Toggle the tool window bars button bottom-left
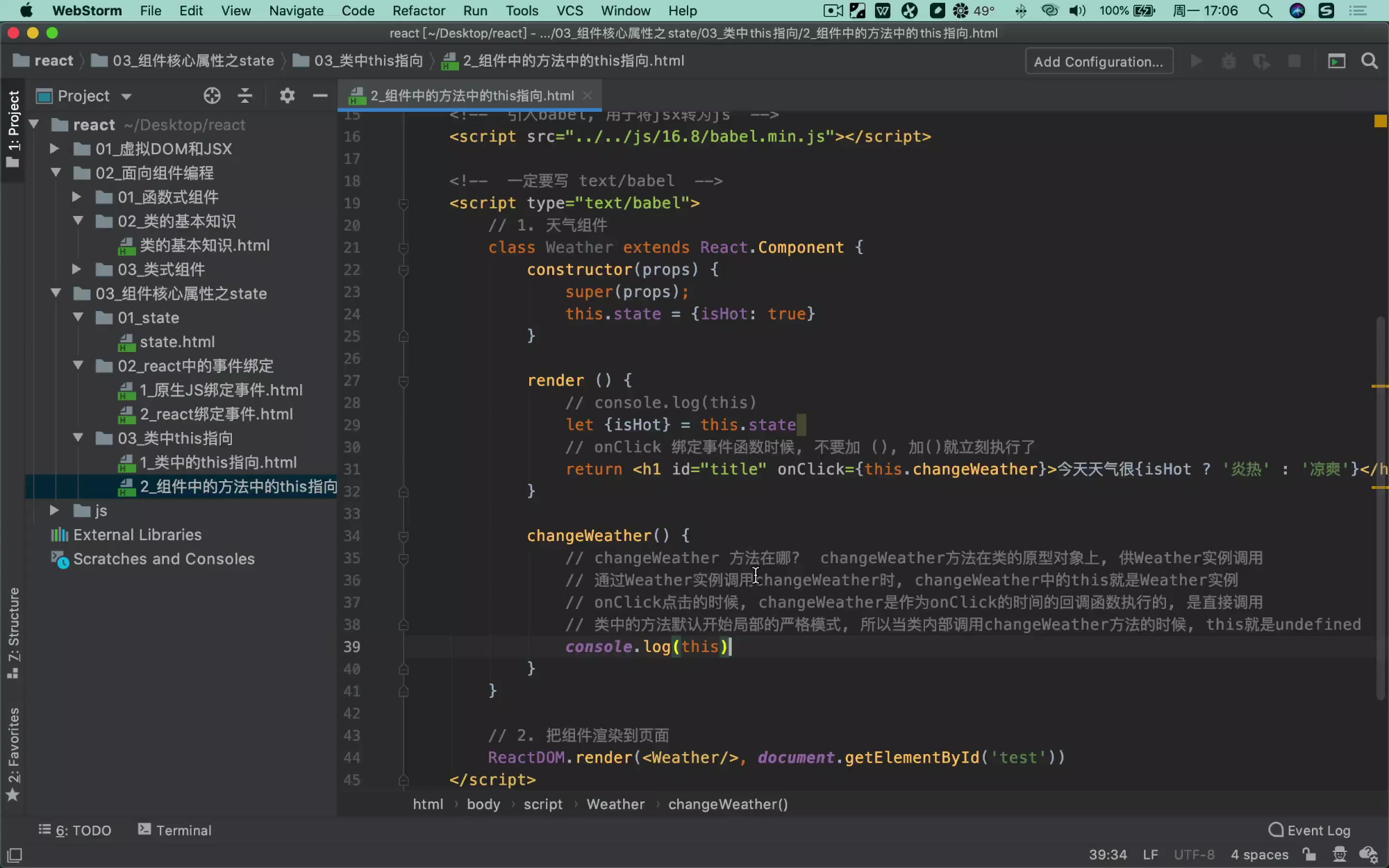1389x868 pixels. pos(15,854)
